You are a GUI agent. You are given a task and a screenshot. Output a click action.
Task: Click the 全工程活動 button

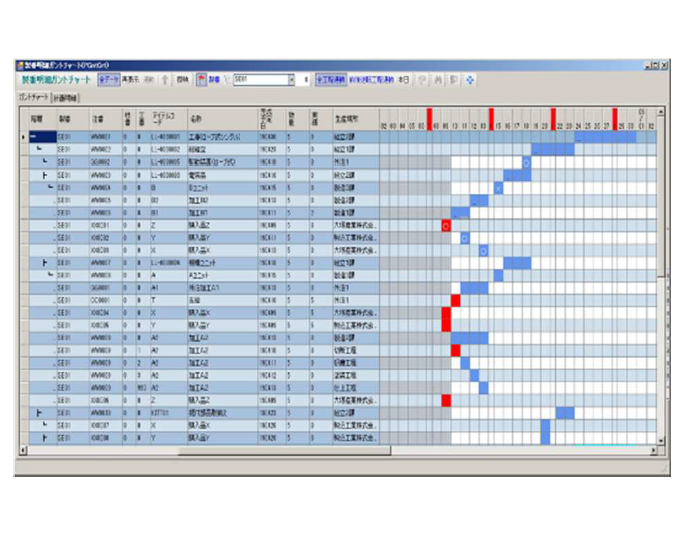(329, 79)
